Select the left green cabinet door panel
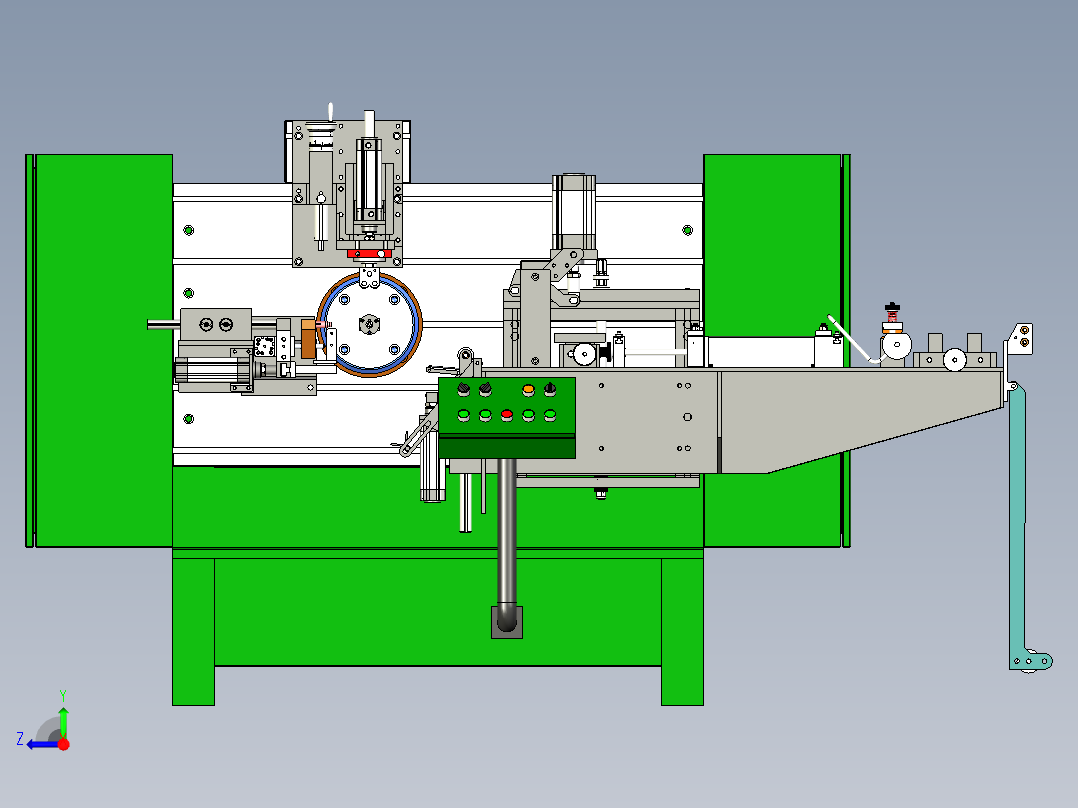1078x808 pixels. tap(103, 351)
